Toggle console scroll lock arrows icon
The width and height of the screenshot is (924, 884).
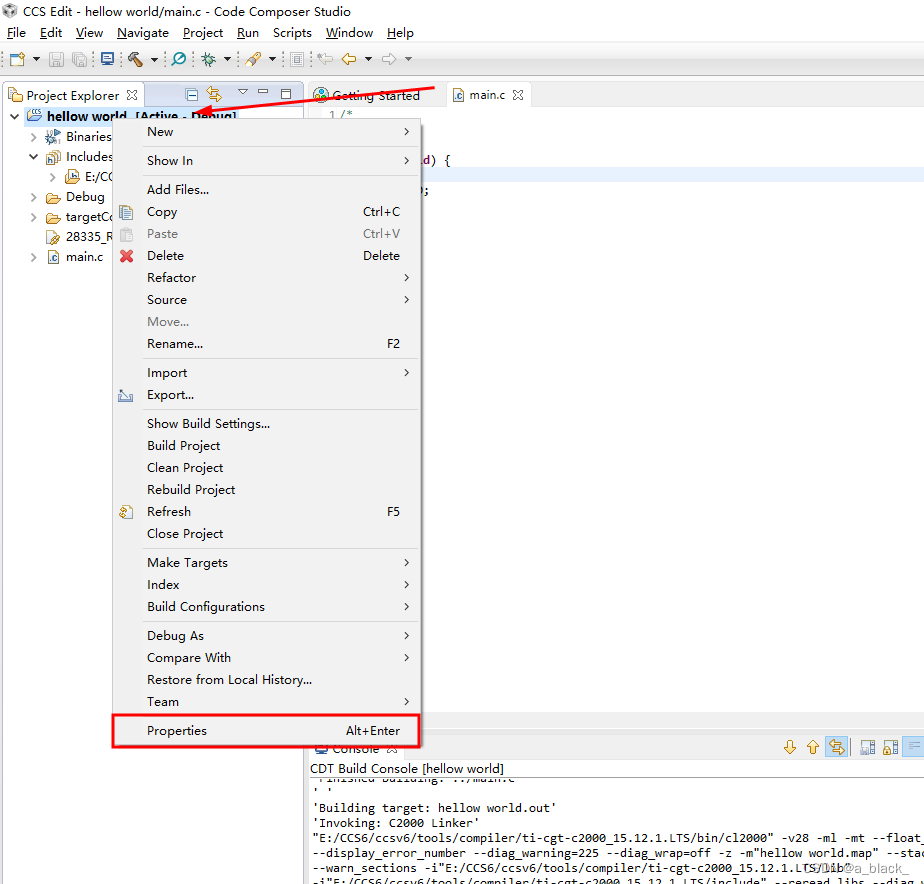click(x=837, y=747)
